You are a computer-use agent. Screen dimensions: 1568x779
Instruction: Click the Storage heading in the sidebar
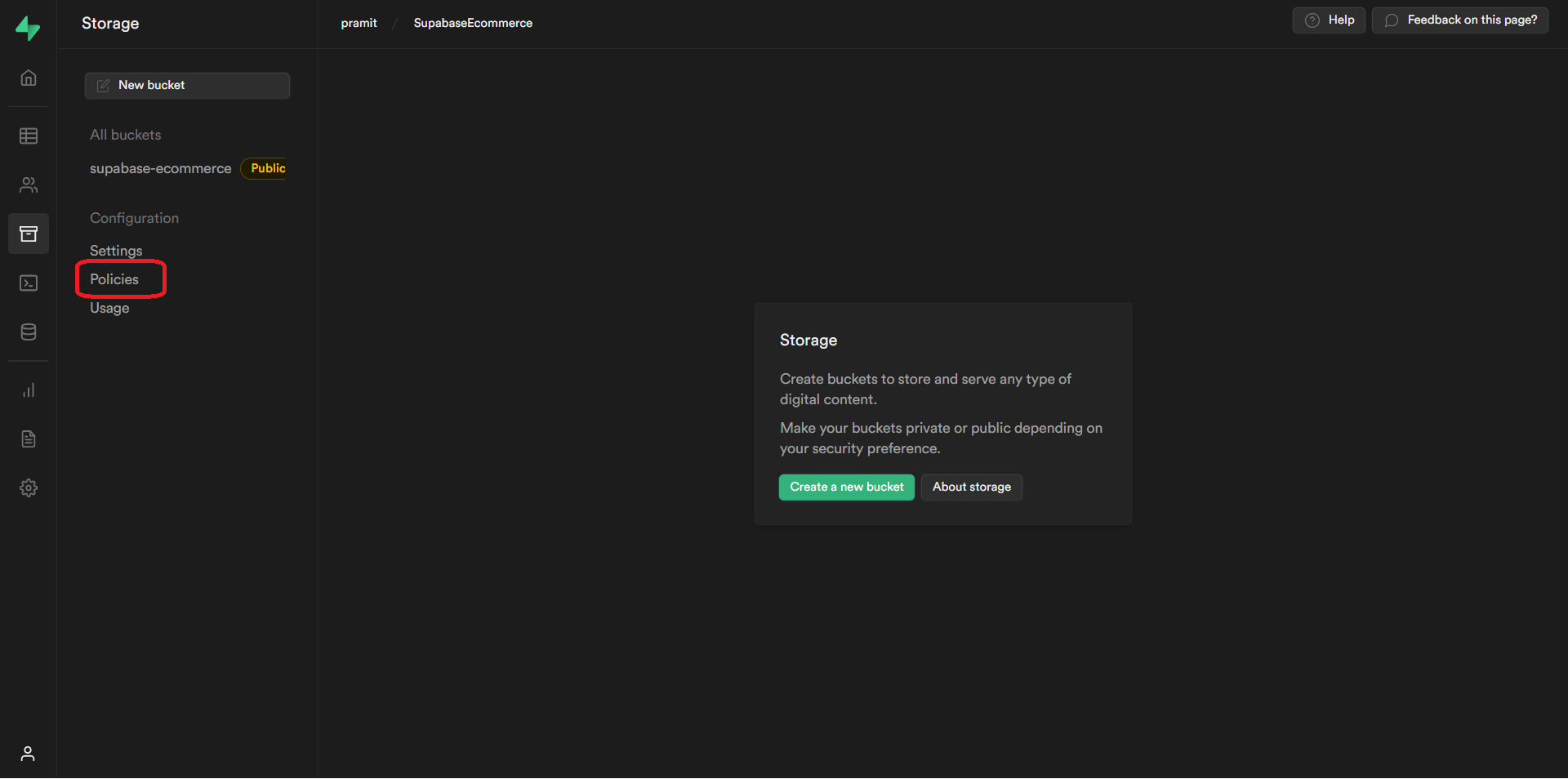(110, 24)
